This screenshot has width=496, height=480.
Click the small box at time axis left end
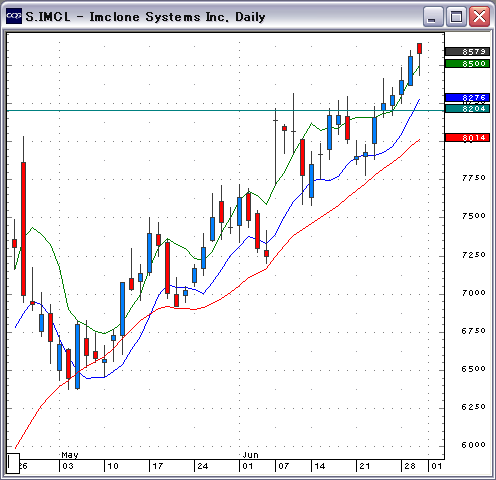click(x=13, y=463)
